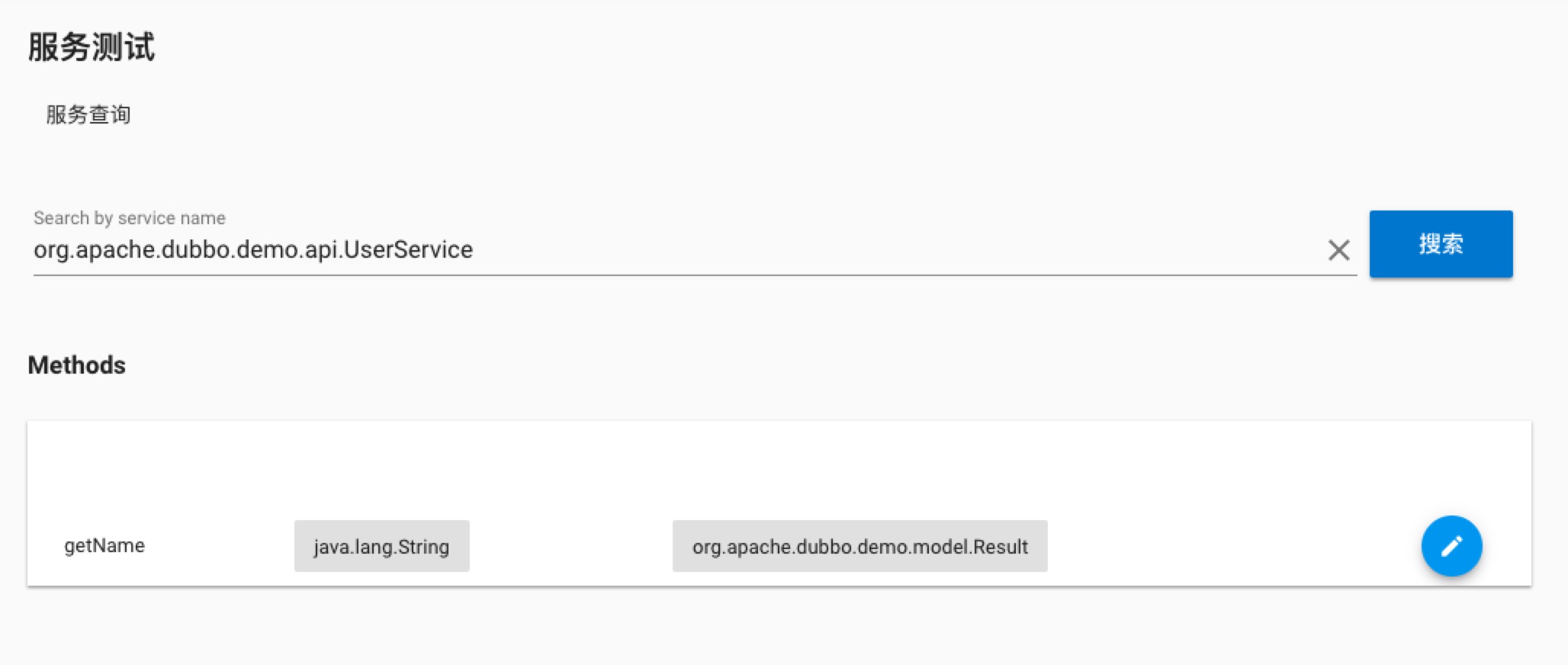
Task: Open the getName method test editor via pencil icon
Action: pos(1451,545)
